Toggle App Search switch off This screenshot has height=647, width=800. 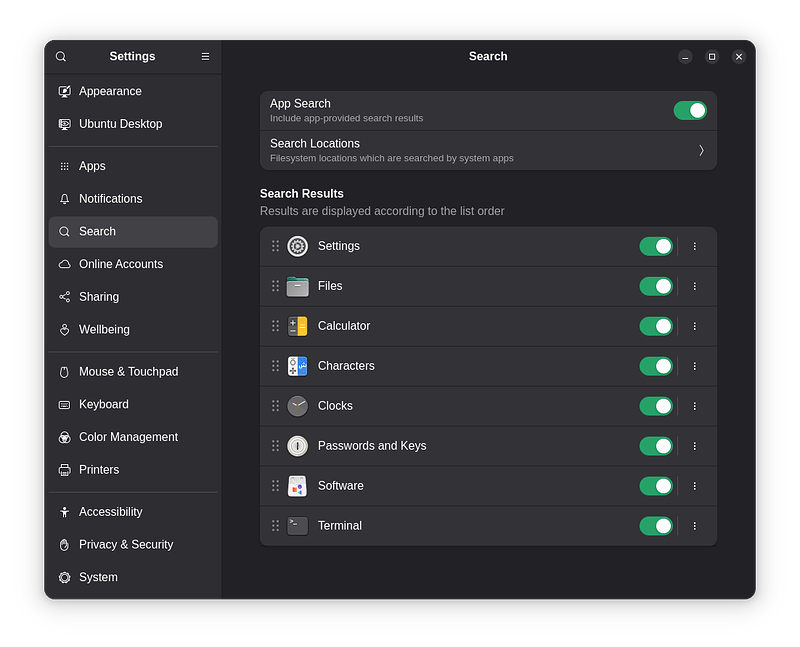pos(690,111)
